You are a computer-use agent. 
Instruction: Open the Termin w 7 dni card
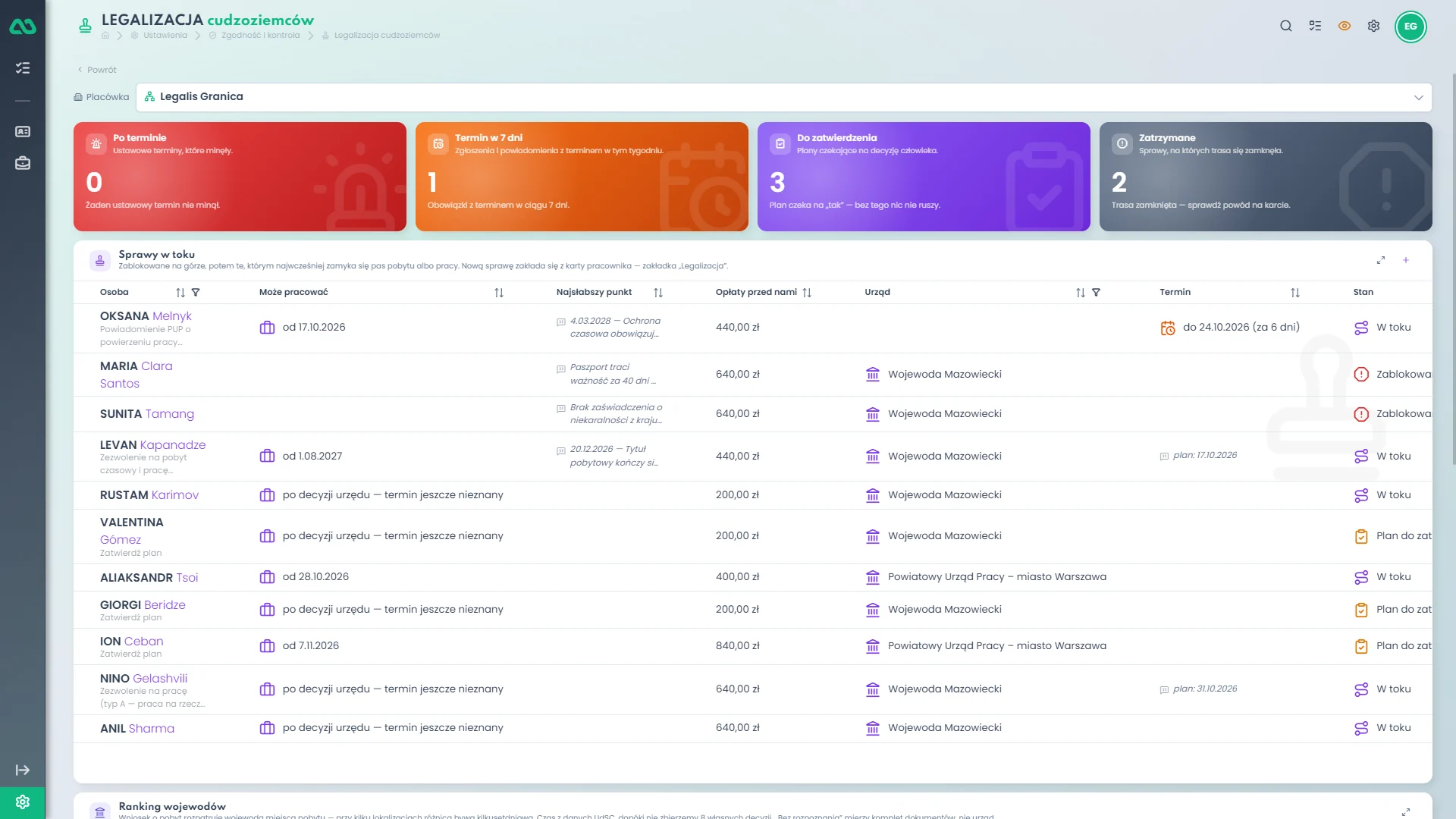pyautogui.click(x=582, y=177)
